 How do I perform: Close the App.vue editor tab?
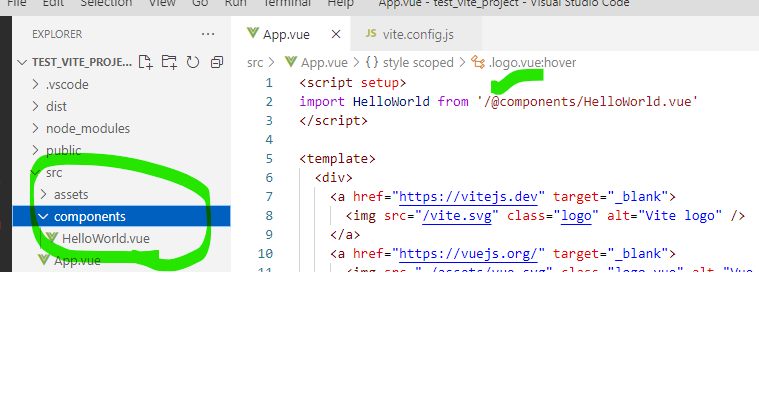(336, 34)
